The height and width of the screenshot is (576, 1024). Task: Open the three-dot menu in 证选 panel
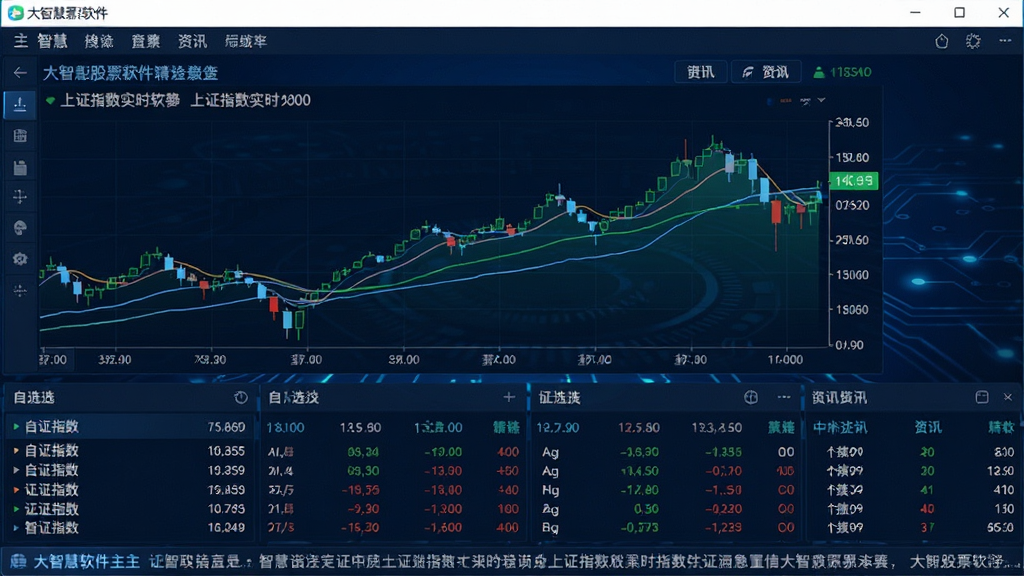(x=784, y=397)
